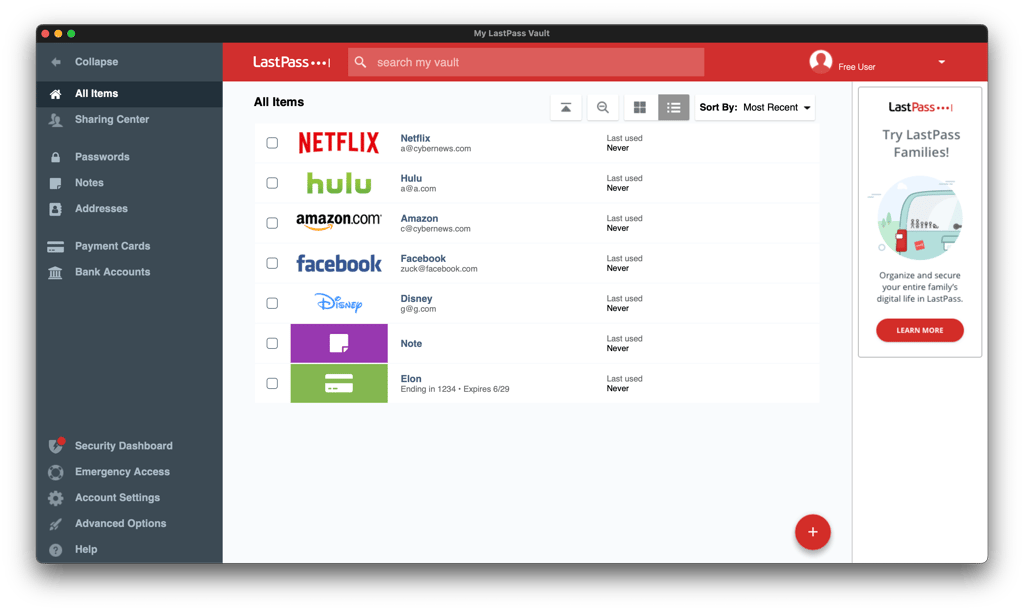Click the search magnifier icon in vault search

[x=360, y=62]
